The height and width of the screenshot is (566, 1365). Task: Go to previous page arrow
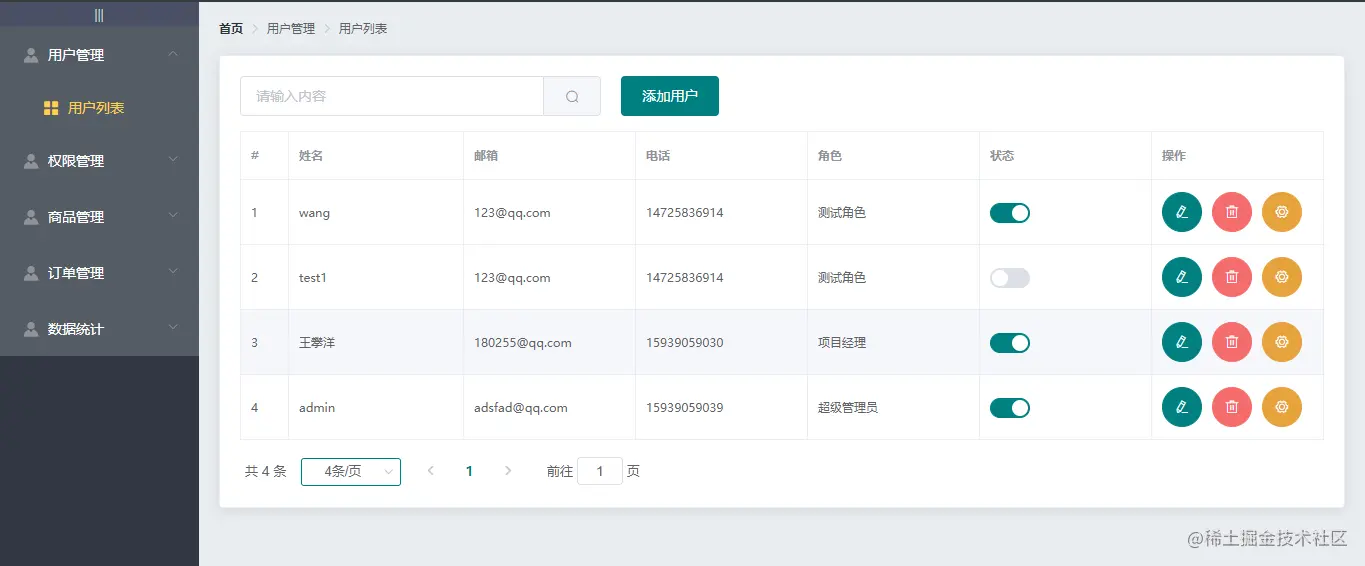(431, 471)
